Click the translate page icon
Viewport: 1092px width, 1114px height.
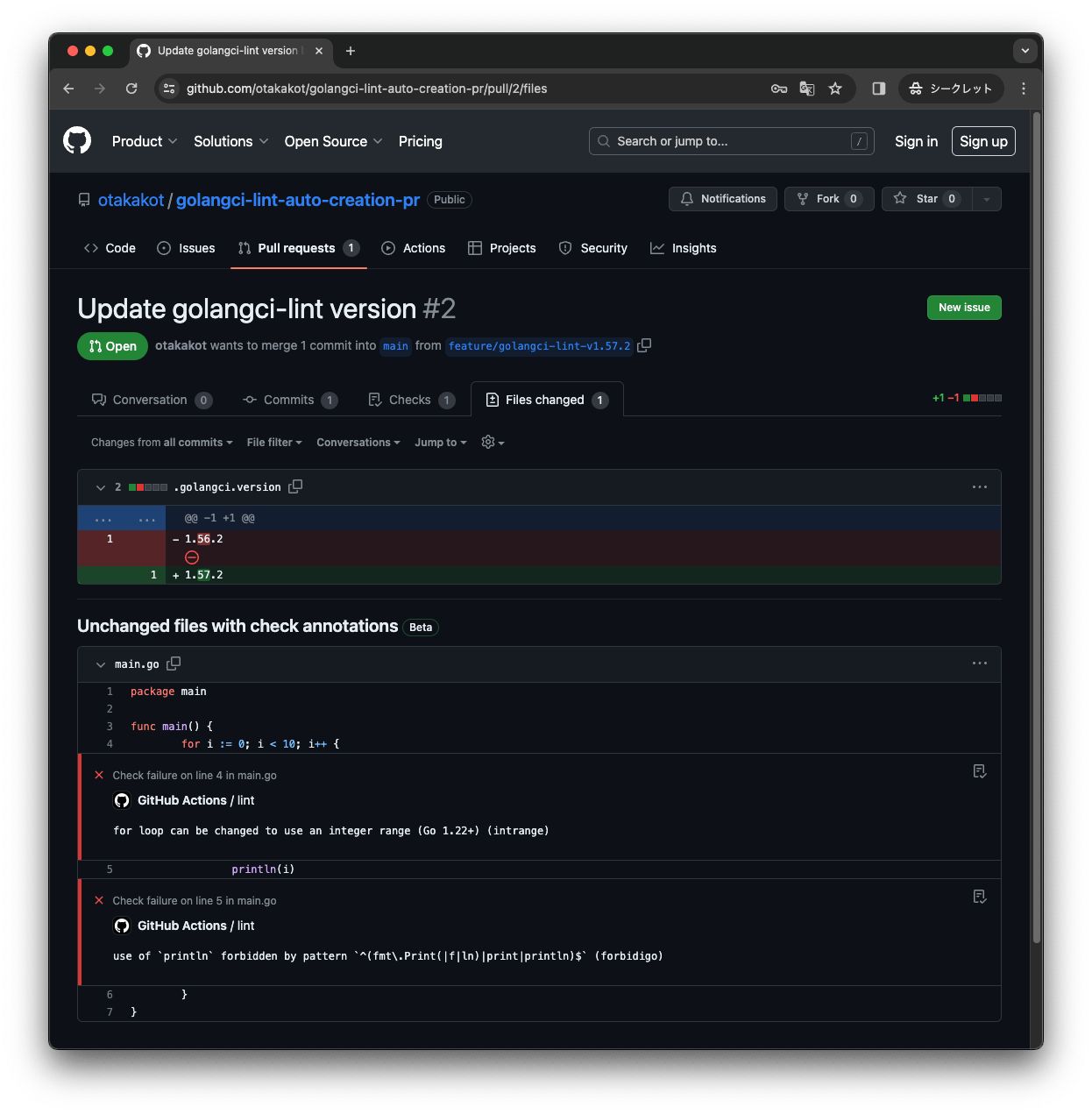point(807,89)
